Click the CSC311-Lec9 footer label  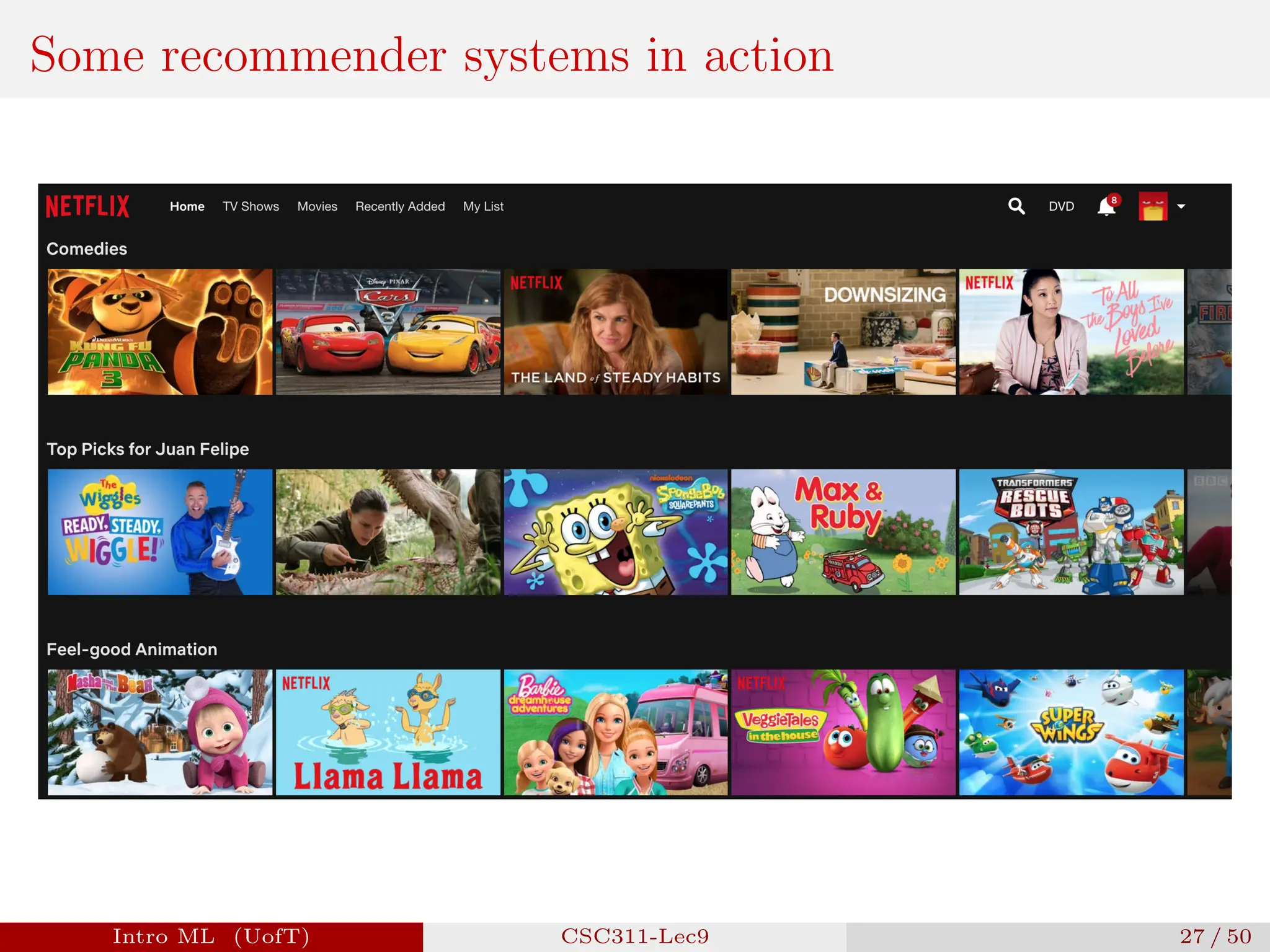coord(635,937)
